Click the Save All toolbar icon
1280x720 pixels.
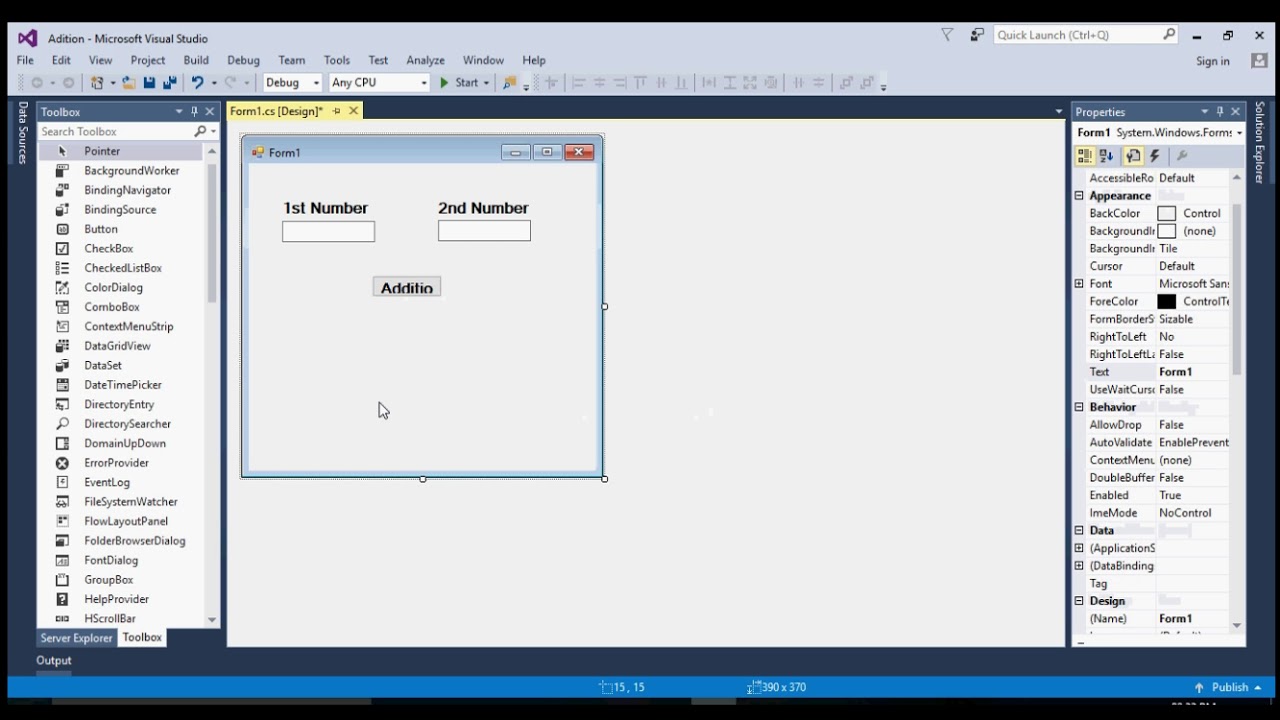pos(169,83)
